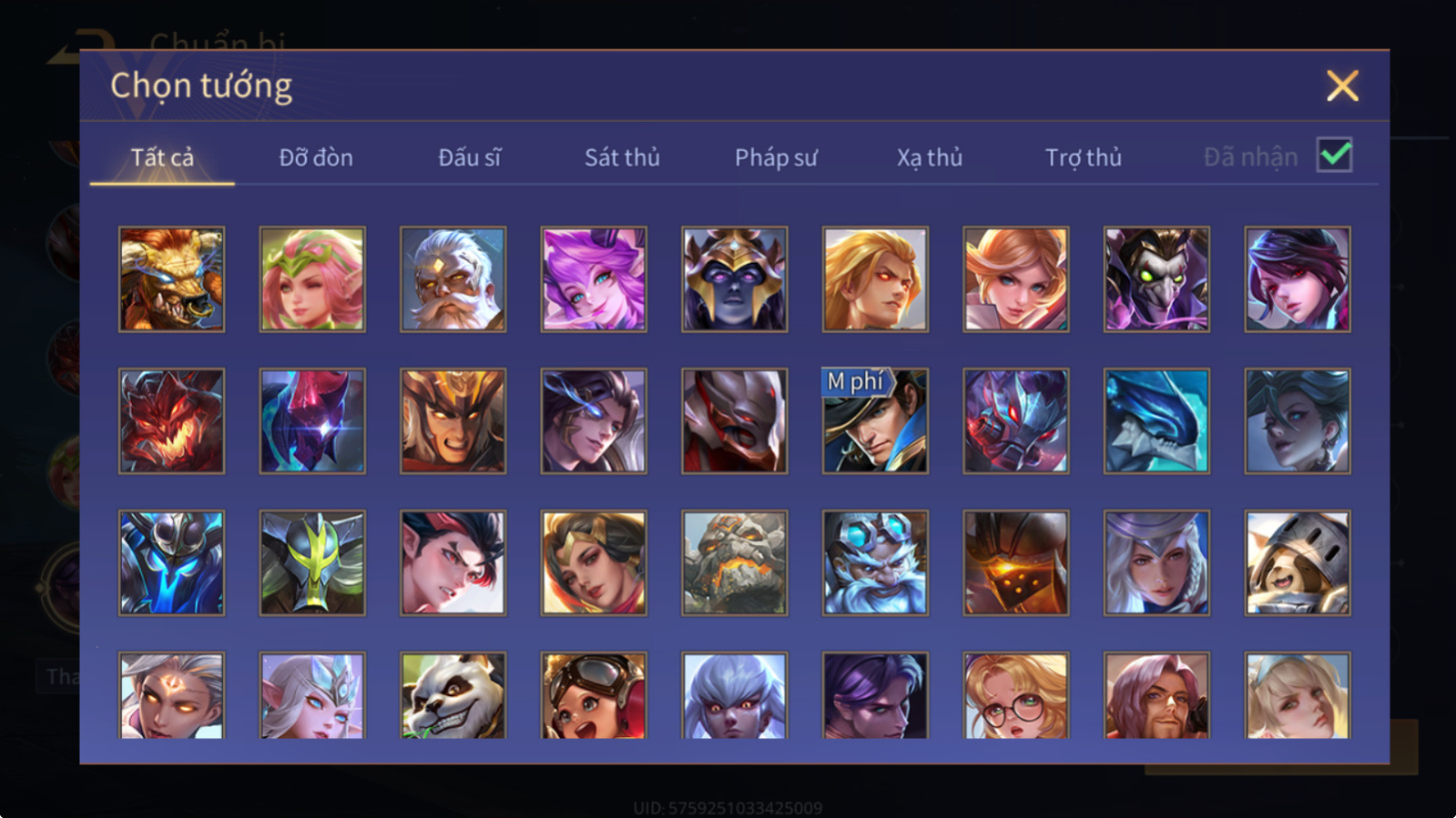Pick the goggles-wearing pilot girl hero

click(594, 695)
